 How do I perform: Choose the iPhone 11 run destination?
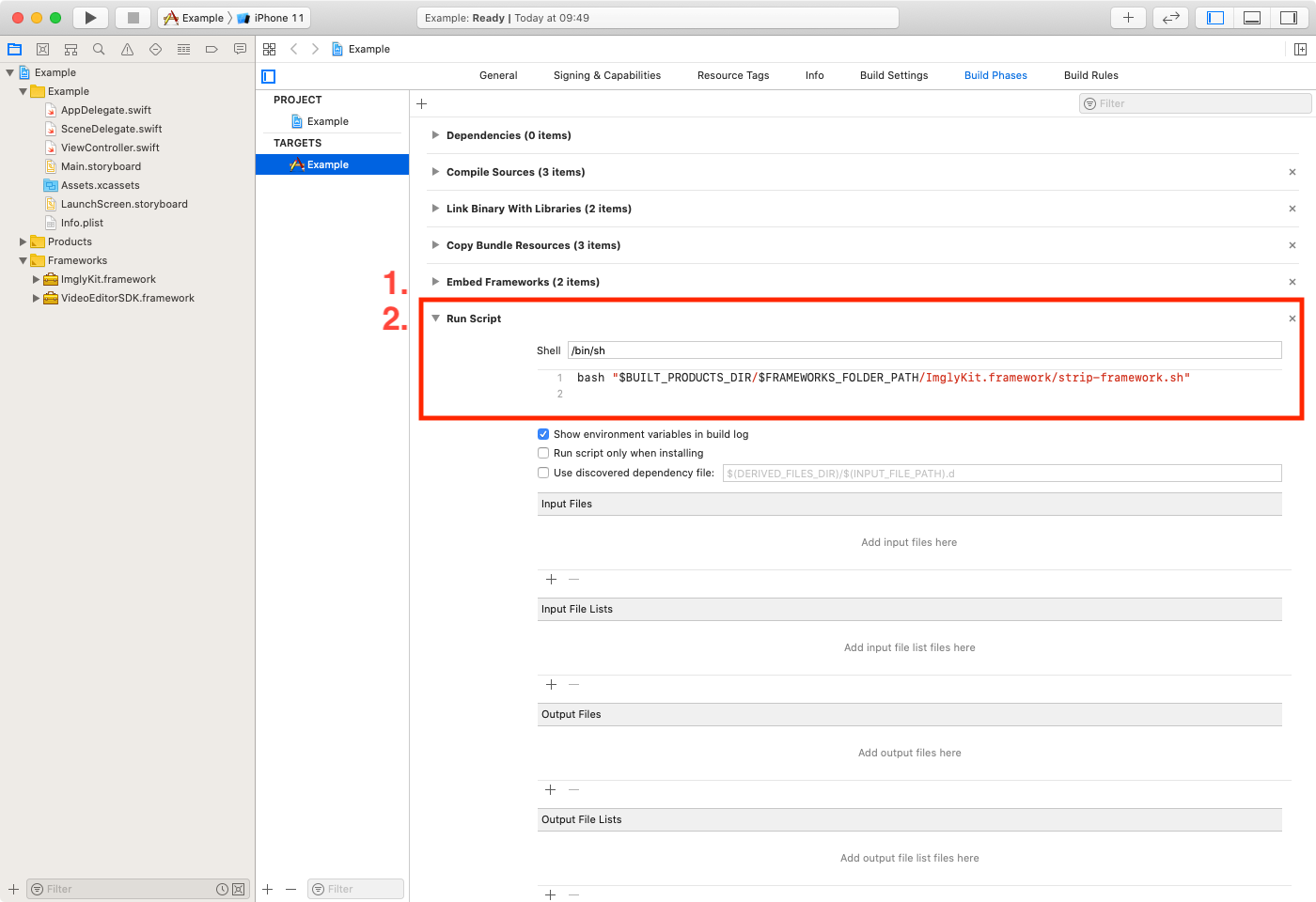click(x=271, y=18)
